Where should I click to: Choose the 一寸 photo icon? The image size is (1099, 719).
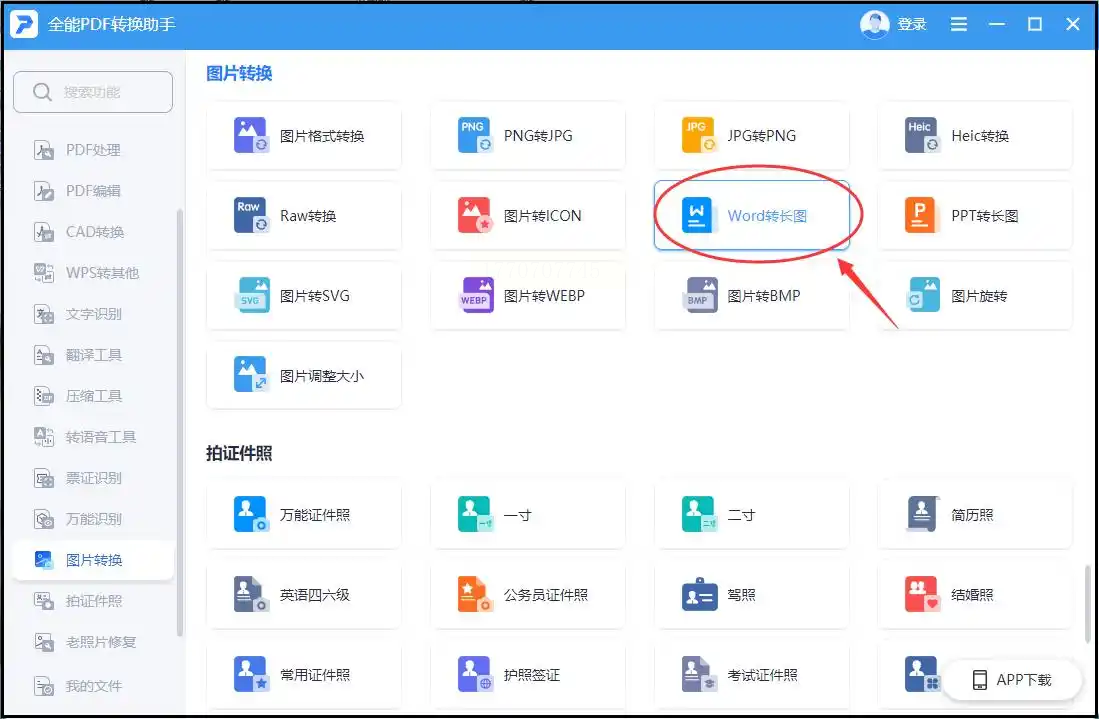click(475, 514)
